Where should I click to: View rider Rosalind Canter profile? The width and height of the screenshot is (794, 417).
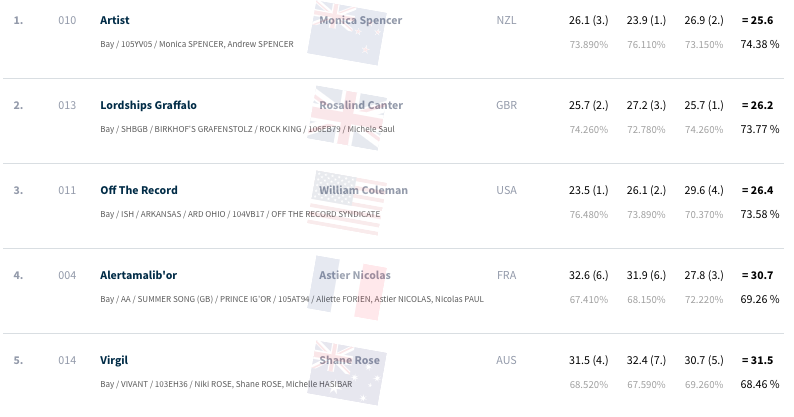[x=361, y=105]
